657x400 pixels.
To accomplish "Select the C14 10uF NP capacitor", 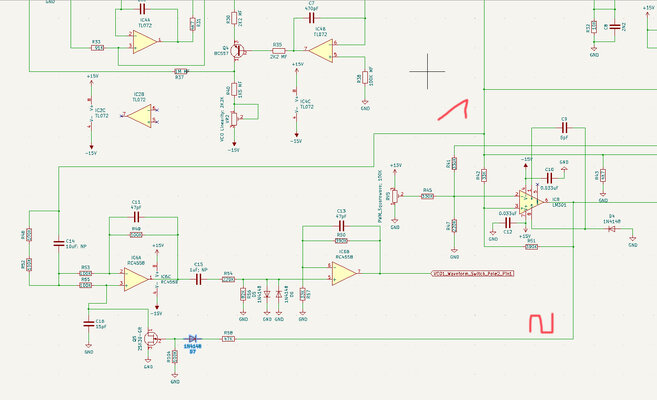I will coord(59,243).
